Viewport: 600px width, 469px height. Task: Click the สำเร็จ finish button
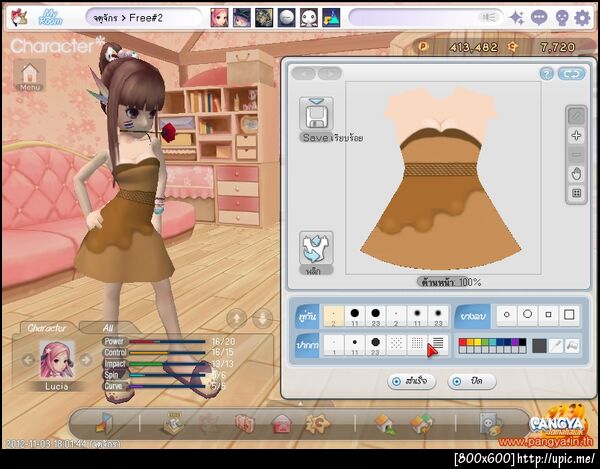412,381
